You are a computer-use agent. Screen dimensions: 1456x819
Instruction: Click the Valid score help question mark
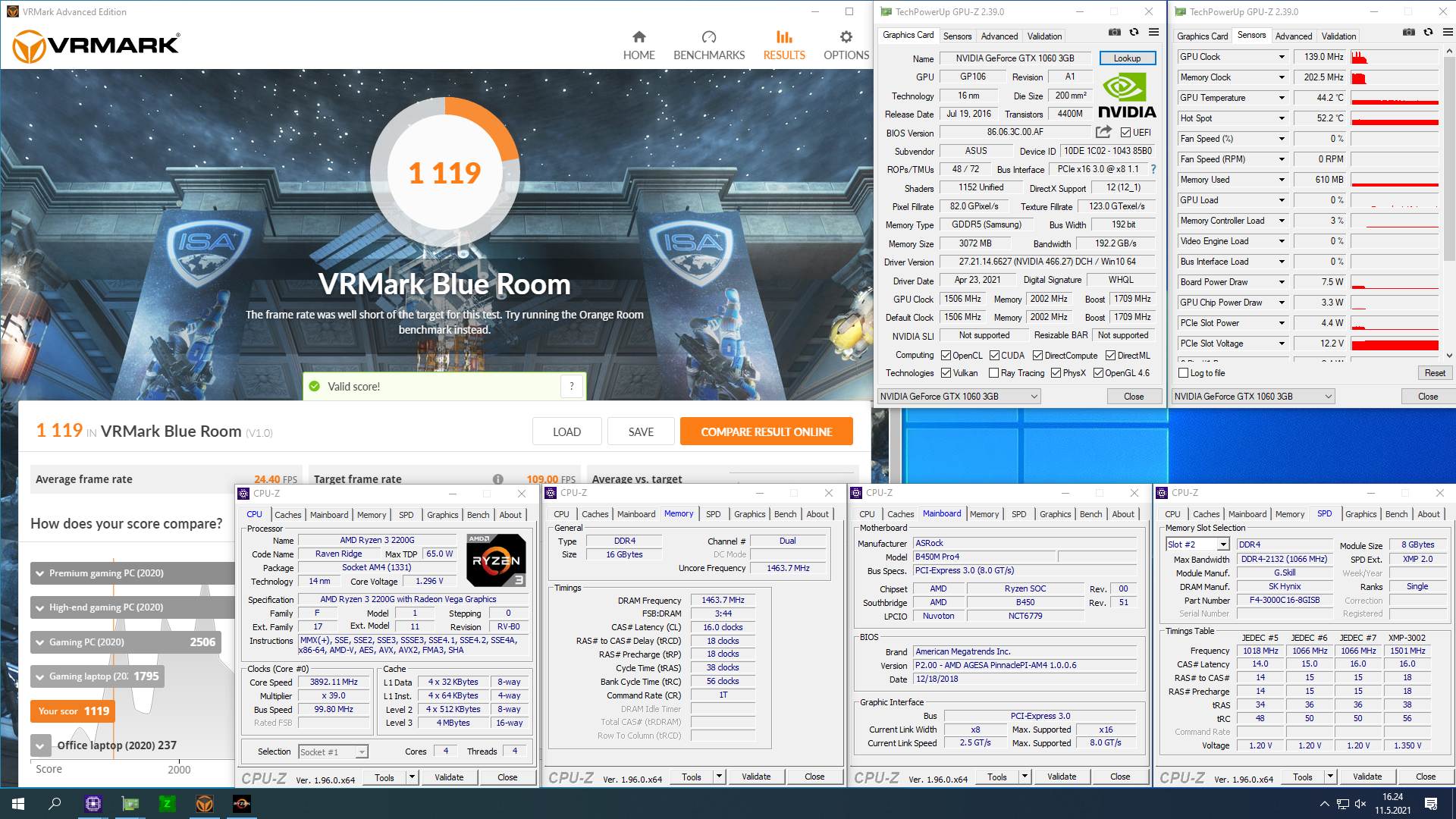coord(572,386)
